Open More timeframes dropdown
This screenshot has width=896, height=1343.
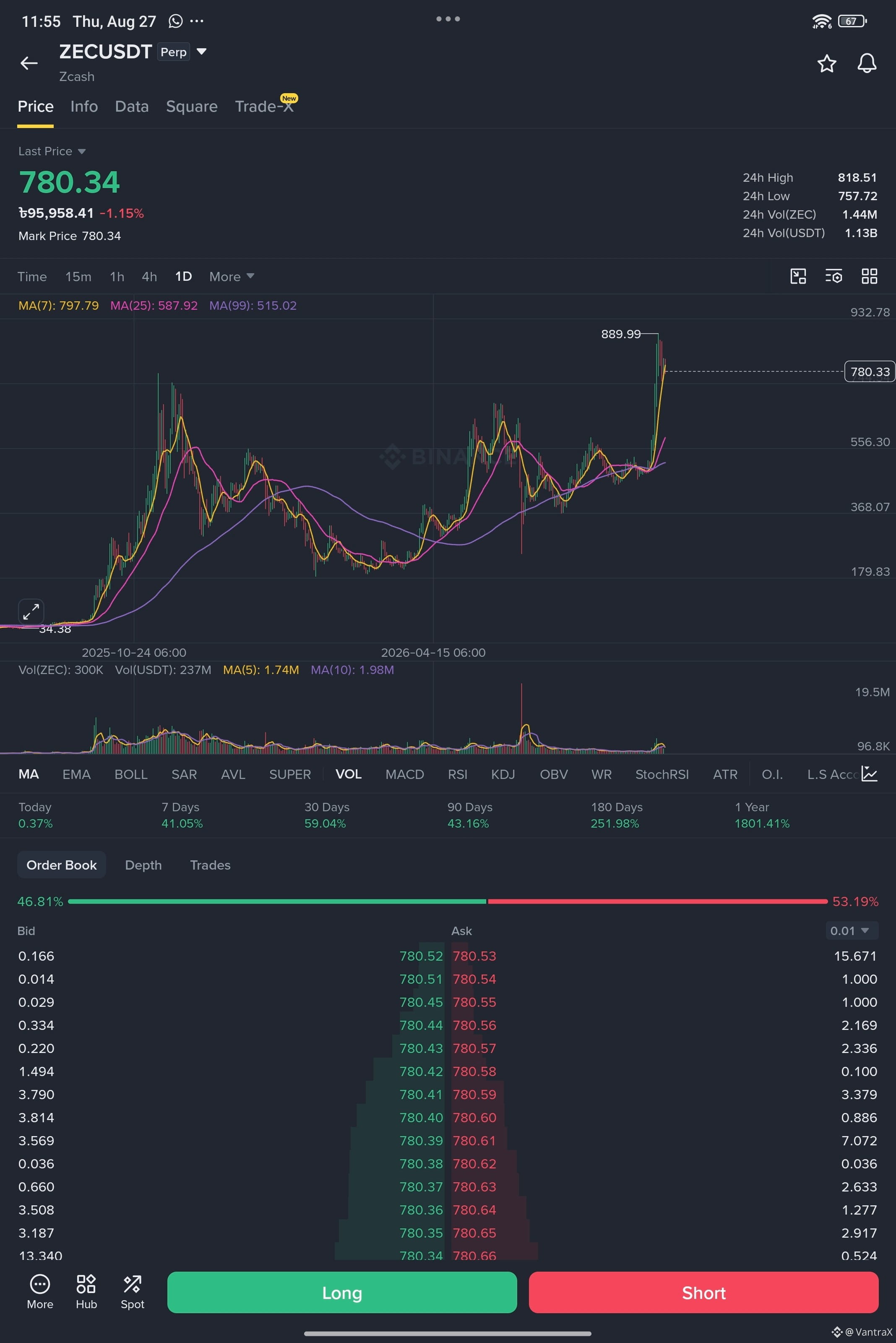point(232,277)
